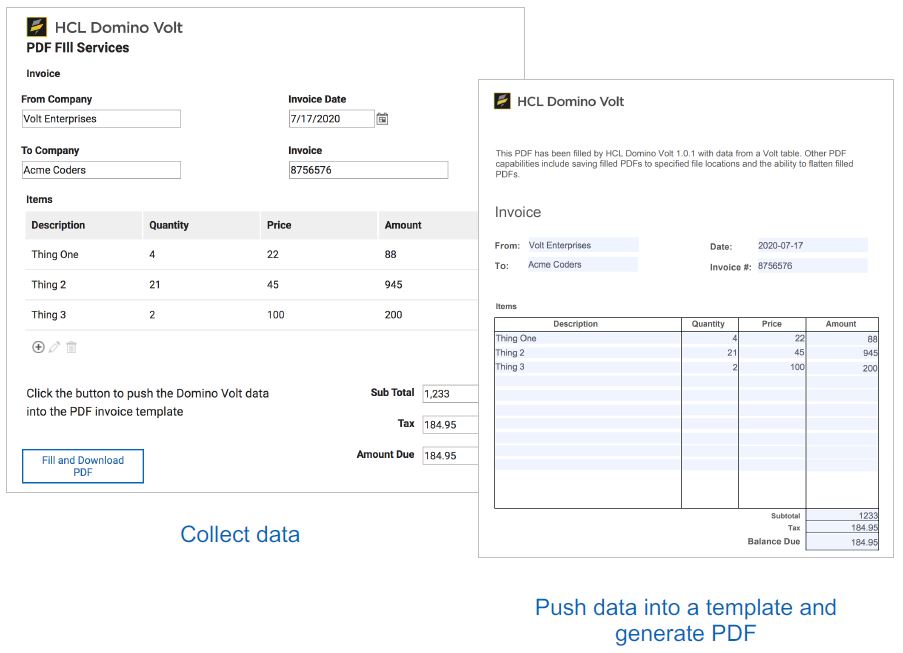
Task: Click the Price header in the PDF table
Action: pyautogui.click(x=772, y=324)
